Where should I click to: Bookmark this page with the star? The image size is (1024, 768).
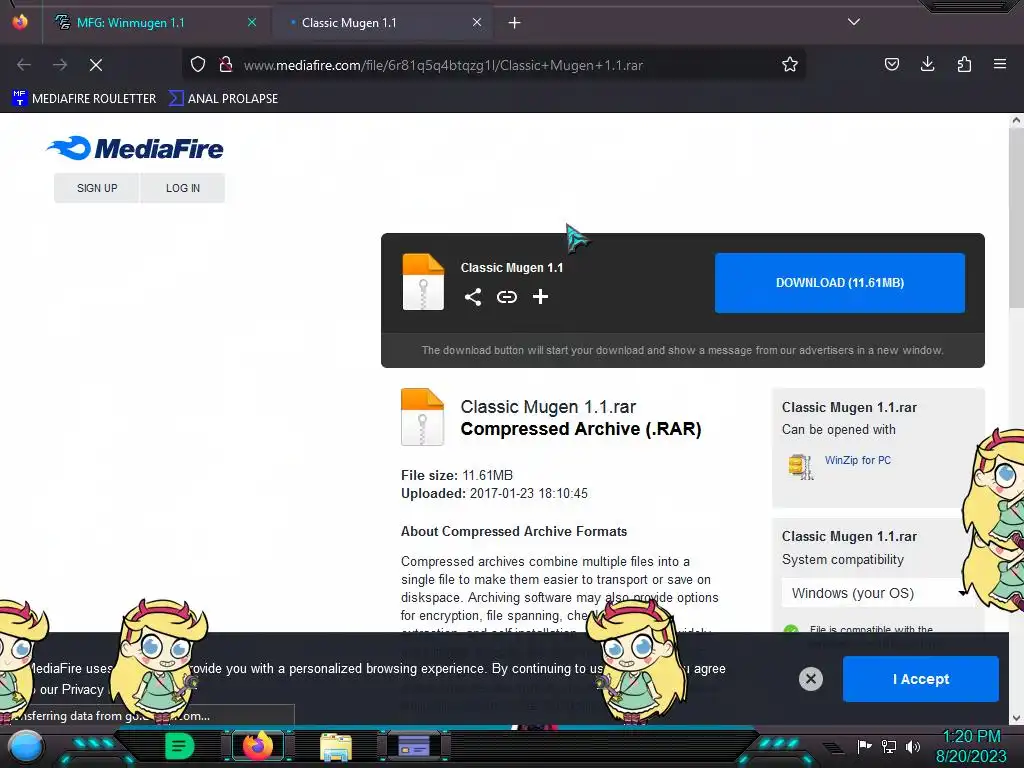click(x=790, y=65)
